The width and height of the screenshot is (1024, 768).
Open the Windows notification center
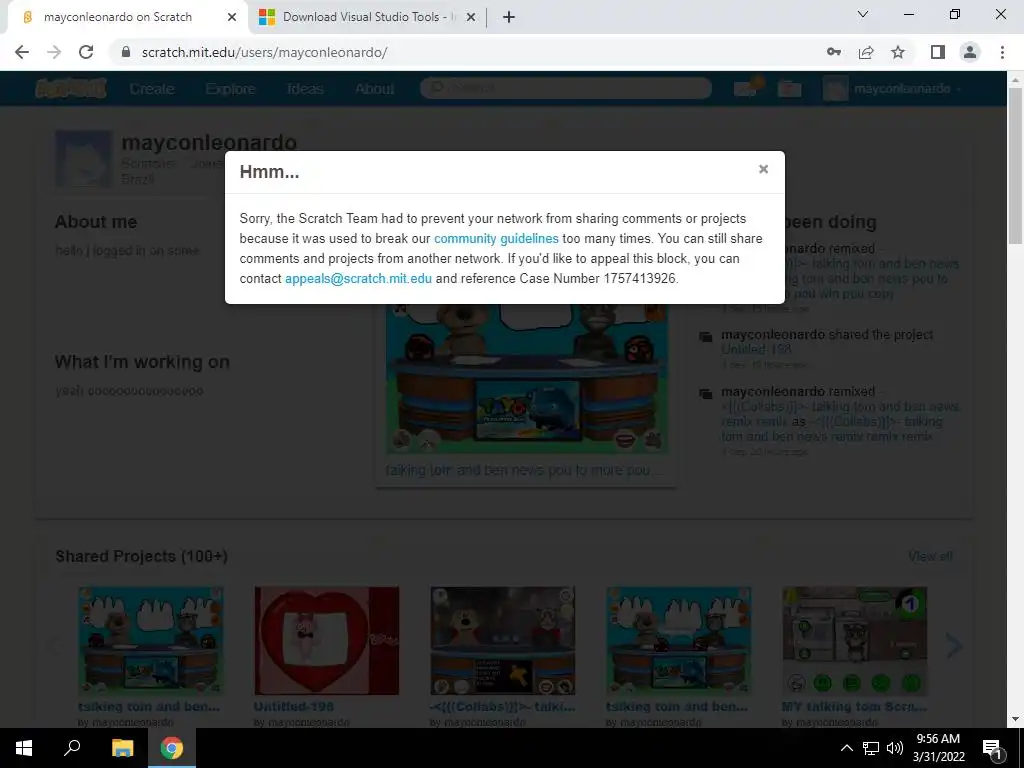coord(992,748)
